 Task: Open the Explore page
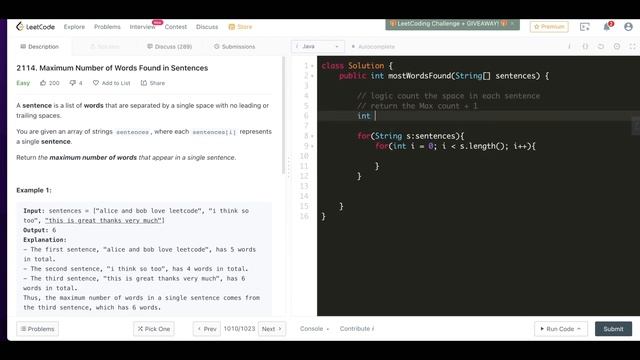[x=74, y=27]
